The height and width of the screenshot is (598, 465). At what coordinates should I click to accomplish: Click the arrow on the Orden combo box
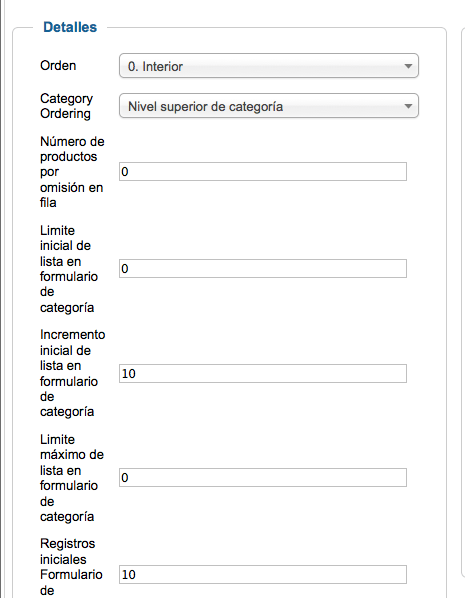pos(408,66)
